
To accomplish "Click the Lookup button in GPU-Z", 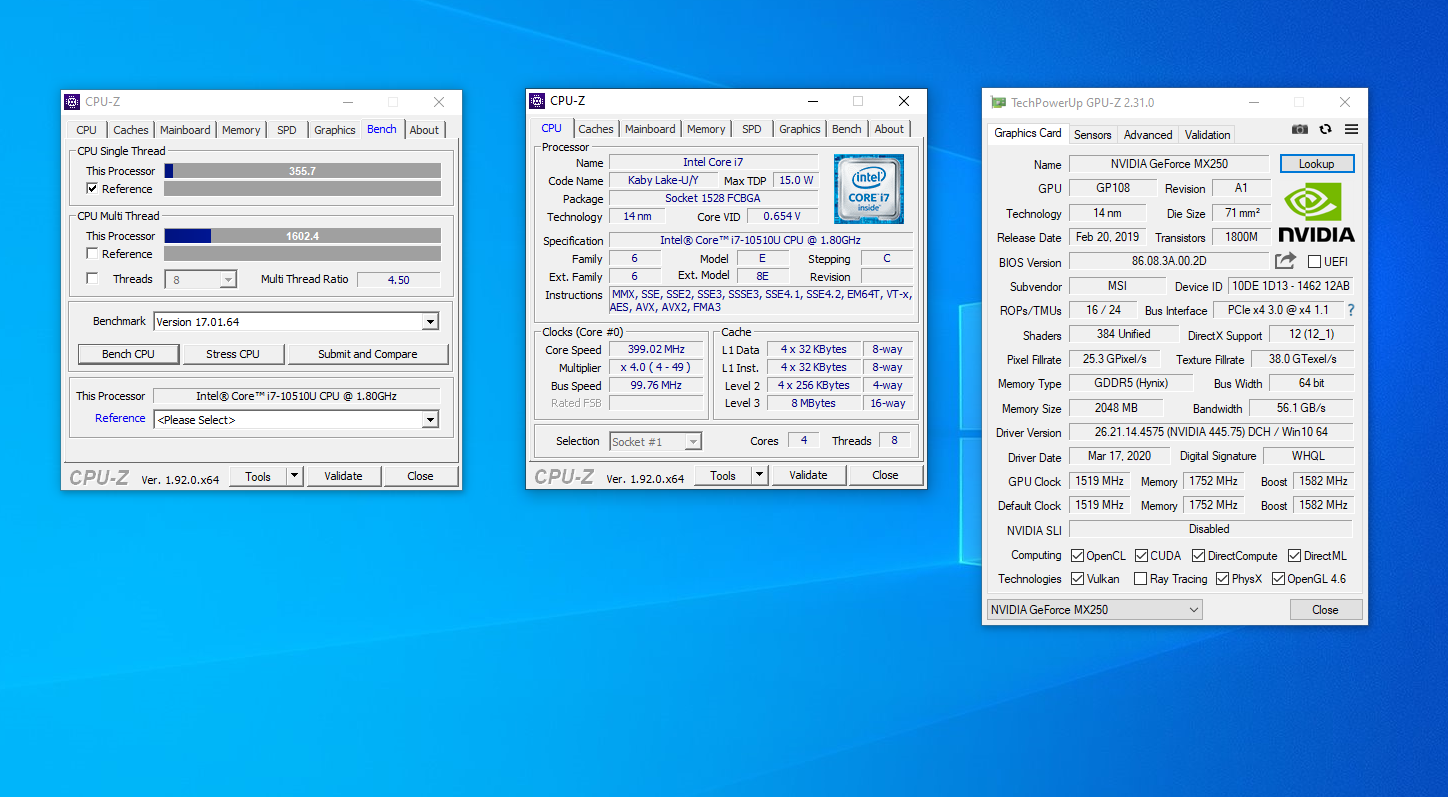I will pos(1316,164).
